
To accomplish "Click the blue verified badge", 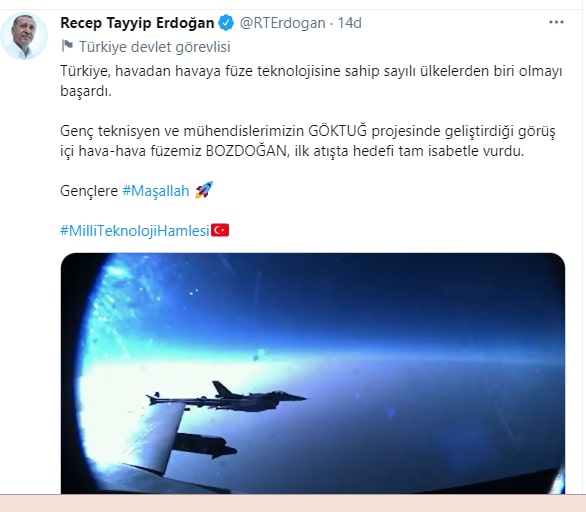I will click(x=226, y=23).
